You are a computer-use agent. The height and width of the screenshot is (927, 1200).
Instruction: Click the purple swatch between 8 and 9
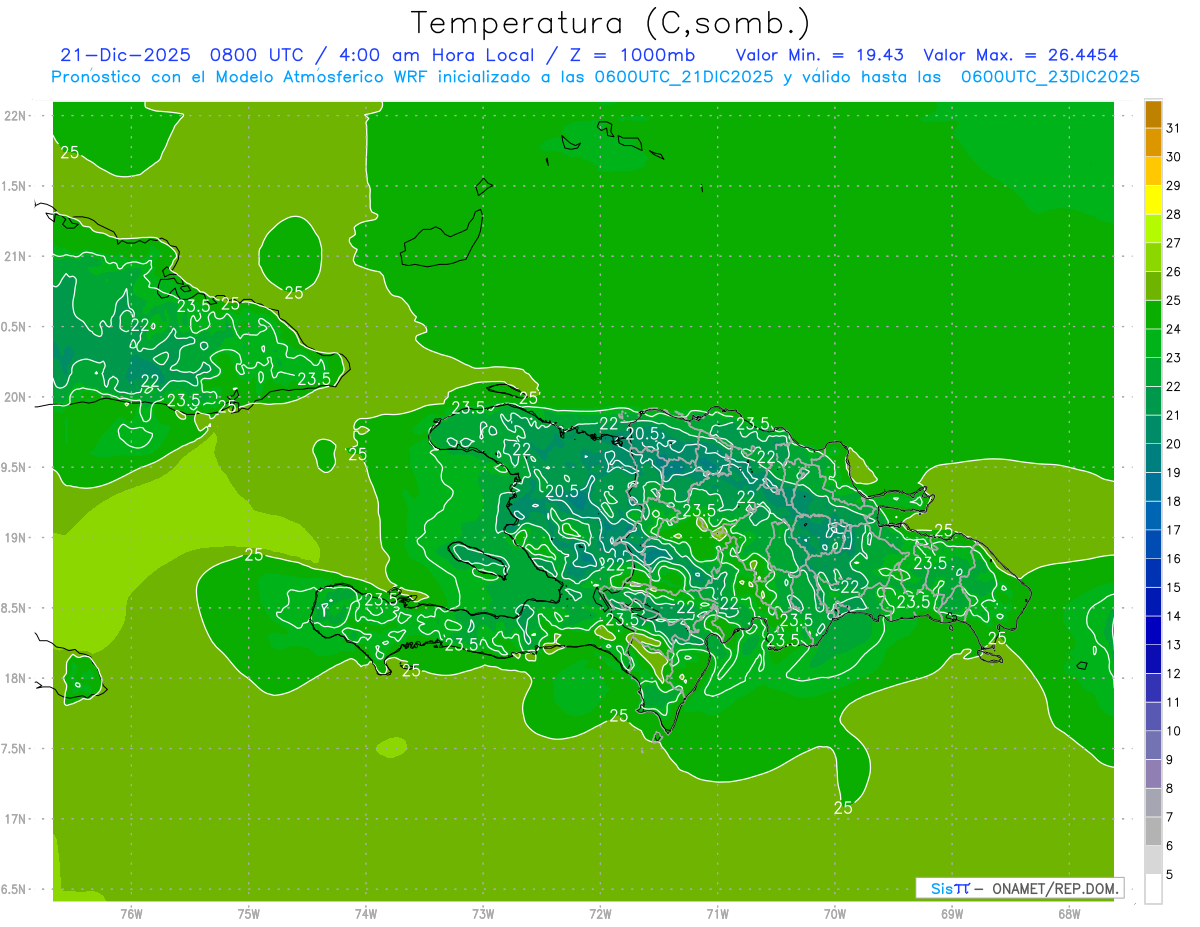pyautogui.click(x=1153, y=774)
